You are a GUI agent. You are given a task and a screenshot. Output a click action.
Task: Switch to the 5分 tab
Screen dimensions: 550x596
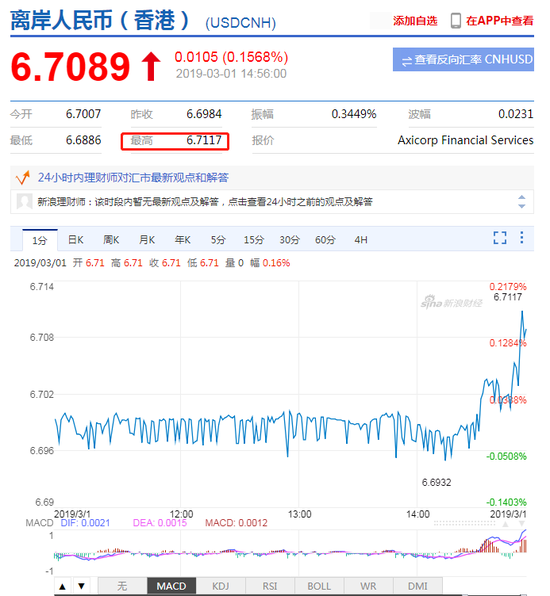pos(218,240)
